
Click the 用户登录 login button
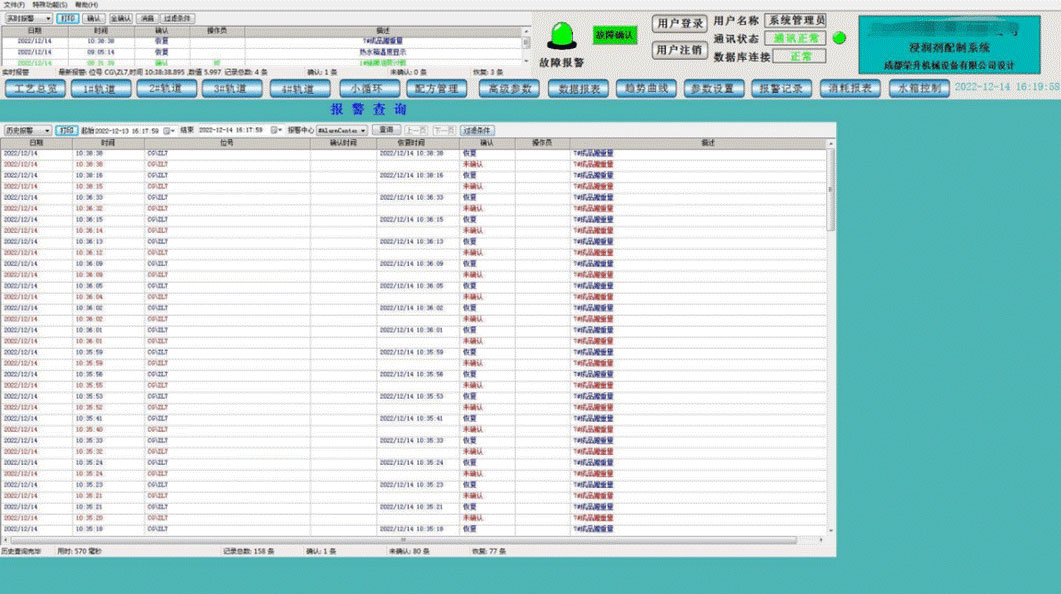tap(679, 23)
